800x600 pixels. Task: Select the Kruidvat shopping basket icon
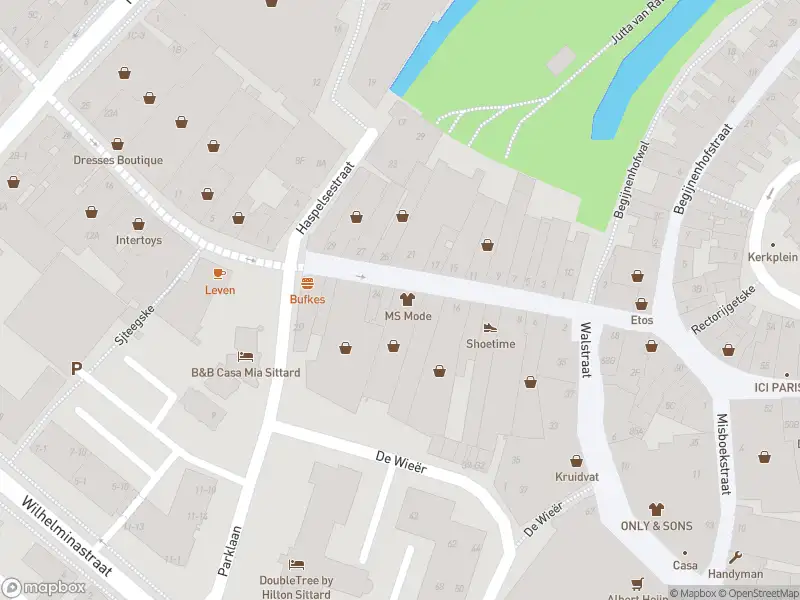point(577,461)
